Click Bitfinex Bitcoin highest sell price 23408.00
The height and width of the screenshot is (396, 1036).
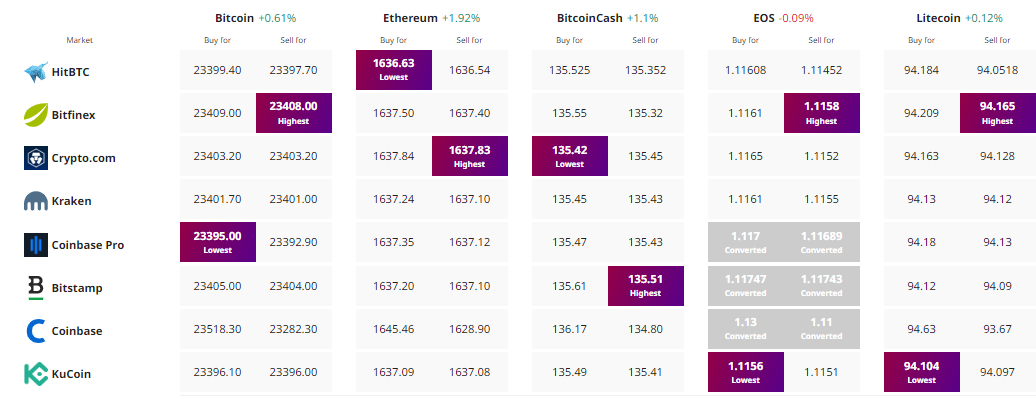tap(294, 113)
